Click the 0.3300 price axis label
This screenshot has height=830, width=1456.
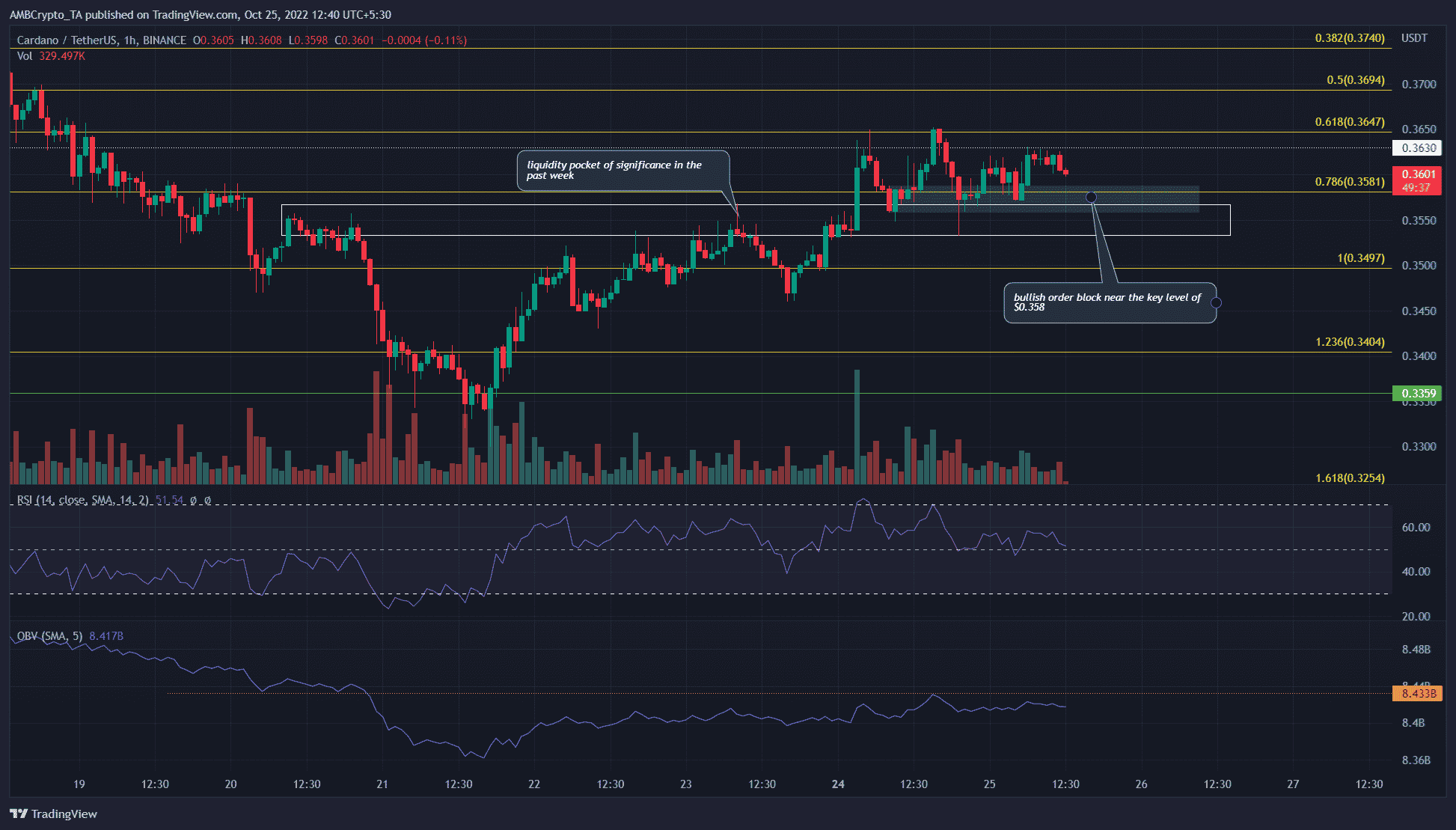pyautogui.click(x=1419, y=447)
